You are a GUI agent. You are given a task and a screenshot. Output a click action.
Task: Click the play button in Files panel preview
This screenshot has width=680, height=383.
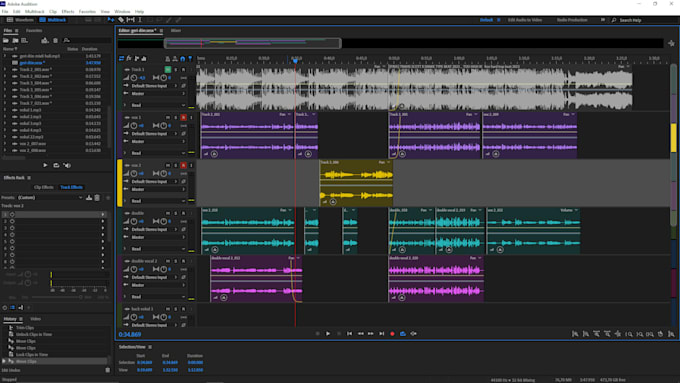tap(45, 165)
